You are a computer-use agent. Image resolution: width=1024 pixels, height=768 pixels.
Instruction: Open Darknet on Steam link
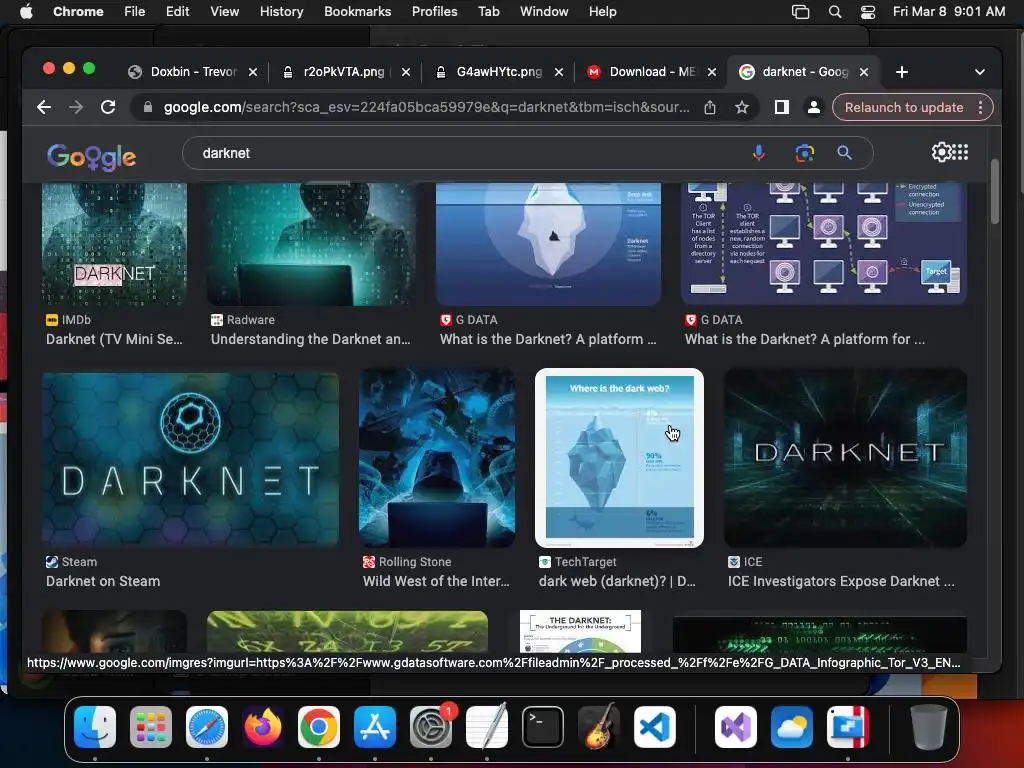pyautogui.click(x=103, y=581)
